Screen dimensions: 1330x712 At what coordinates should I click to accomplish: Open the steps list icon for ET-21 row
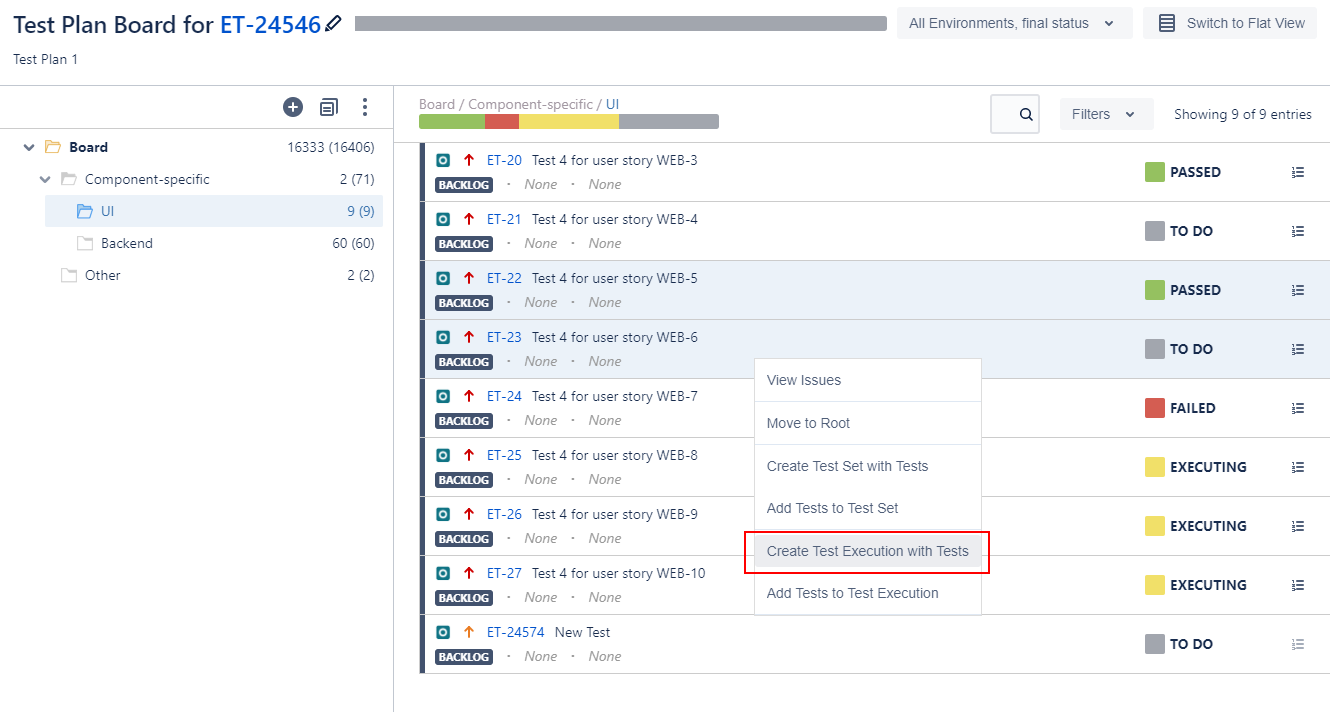click(x=1298, y=231)
